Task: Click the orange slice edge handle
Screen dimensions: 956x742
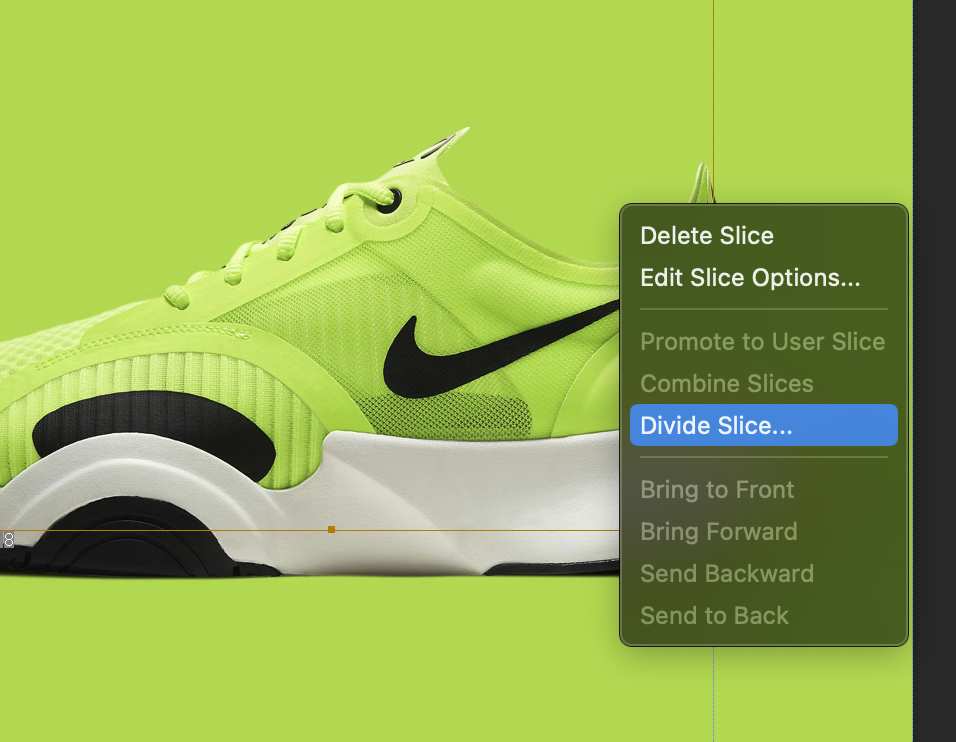Action: [332, 529]
